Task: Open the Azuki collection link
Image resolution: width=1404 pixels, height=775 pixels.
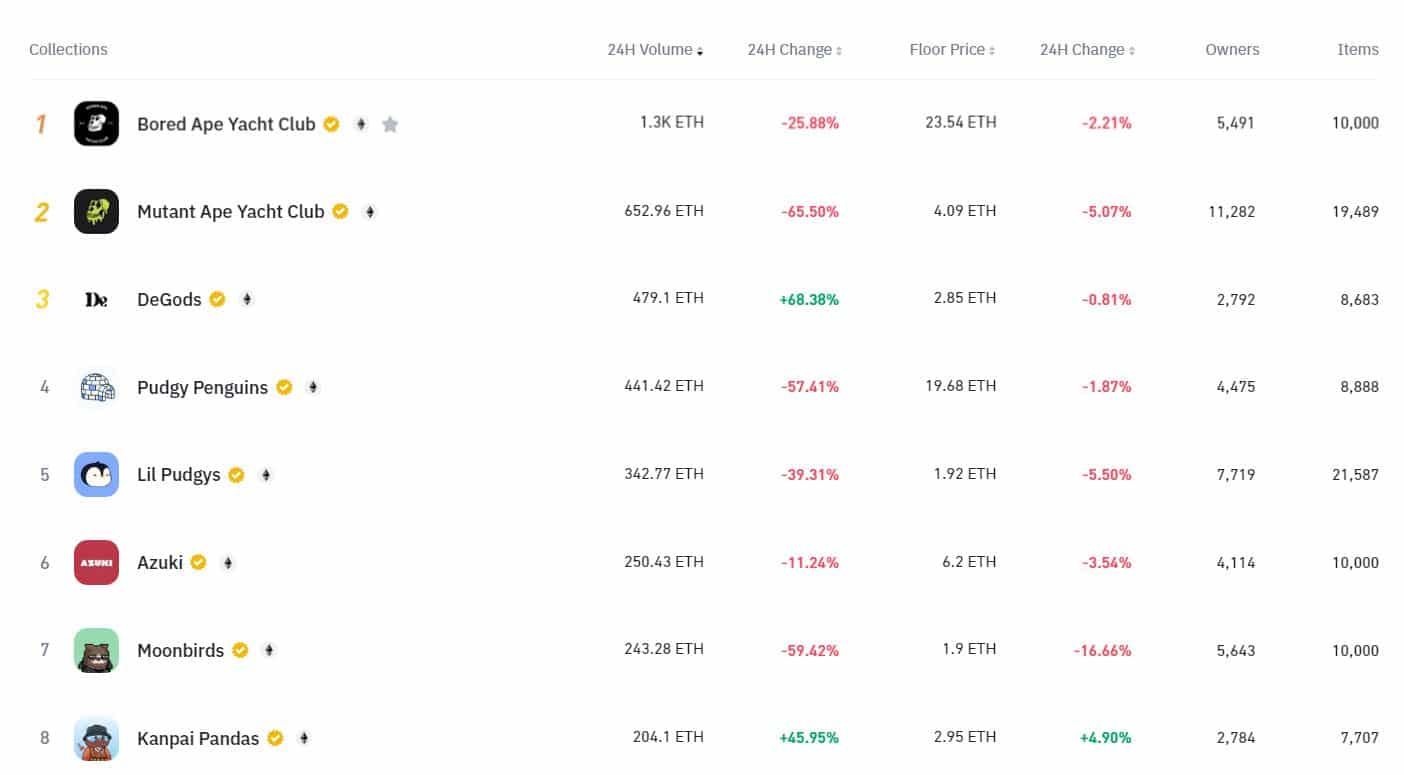Action: [160, 562]
